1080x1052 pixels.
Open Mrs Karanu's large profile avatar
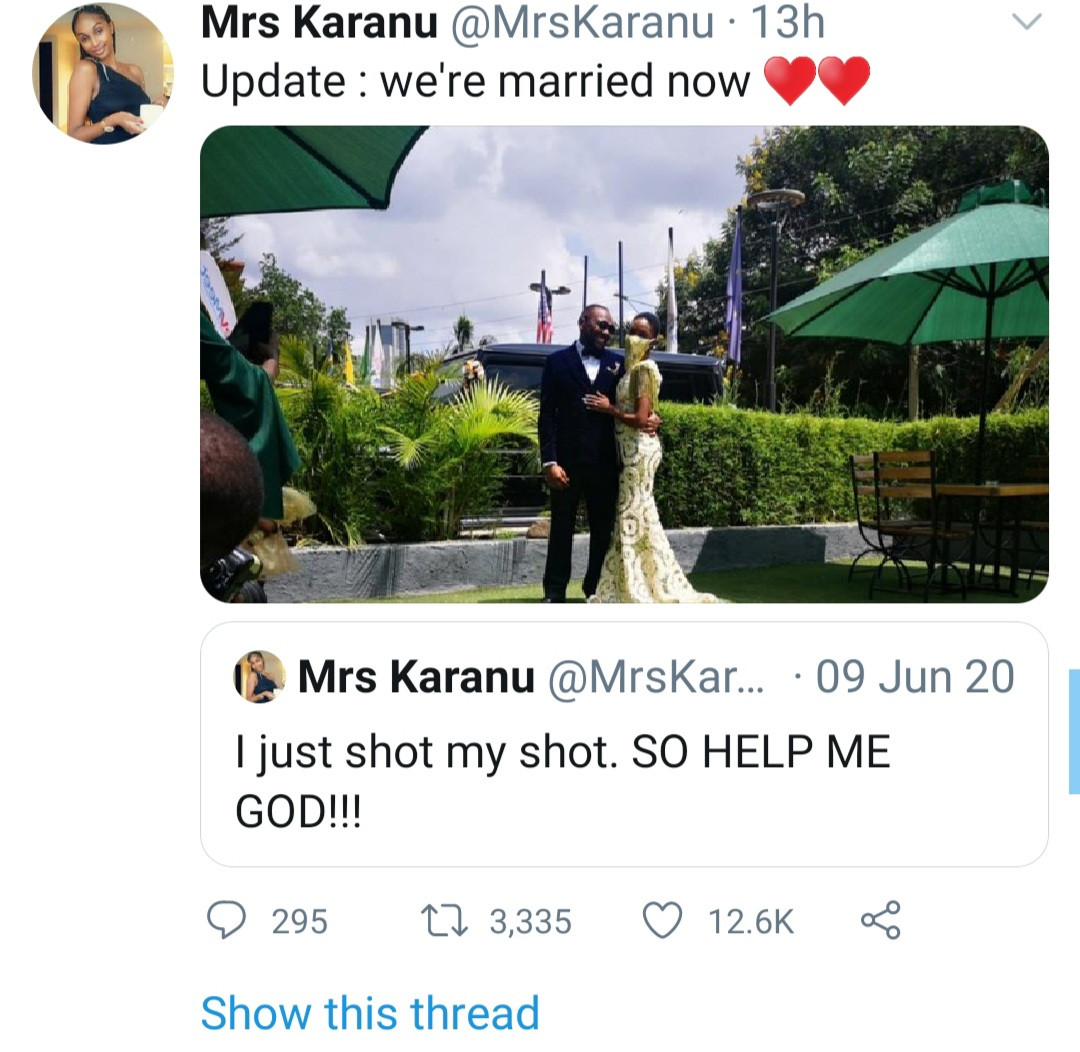[x=103, y=75]
